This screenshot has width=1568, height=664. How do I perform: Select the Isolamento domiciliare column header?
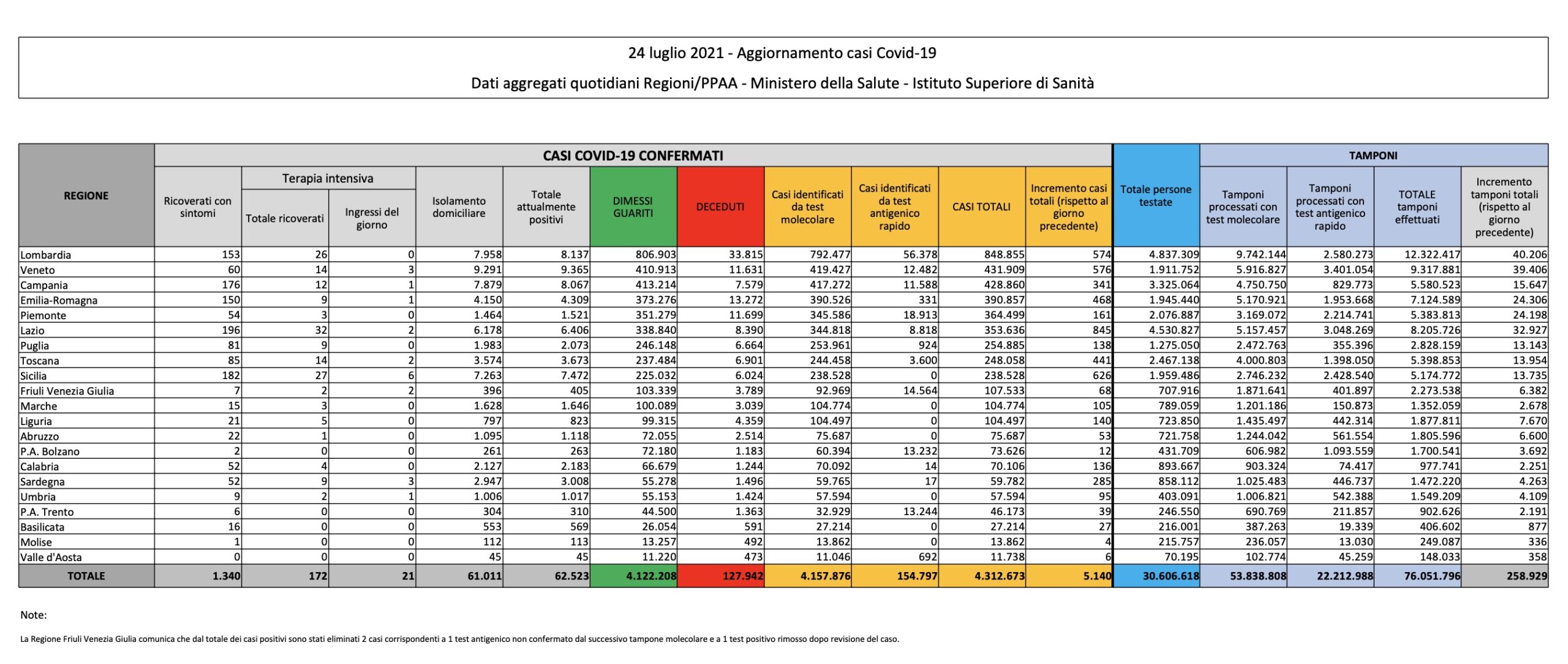coord(459,207)
